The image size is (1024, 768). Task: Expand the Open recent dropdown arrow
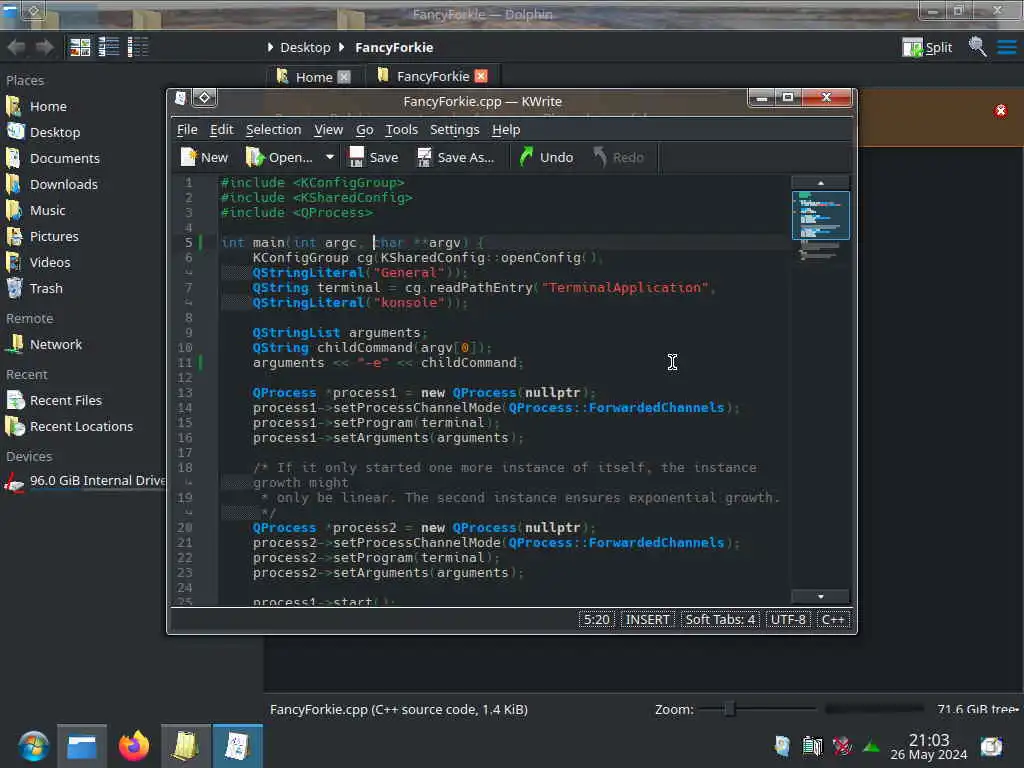(330, 157)
